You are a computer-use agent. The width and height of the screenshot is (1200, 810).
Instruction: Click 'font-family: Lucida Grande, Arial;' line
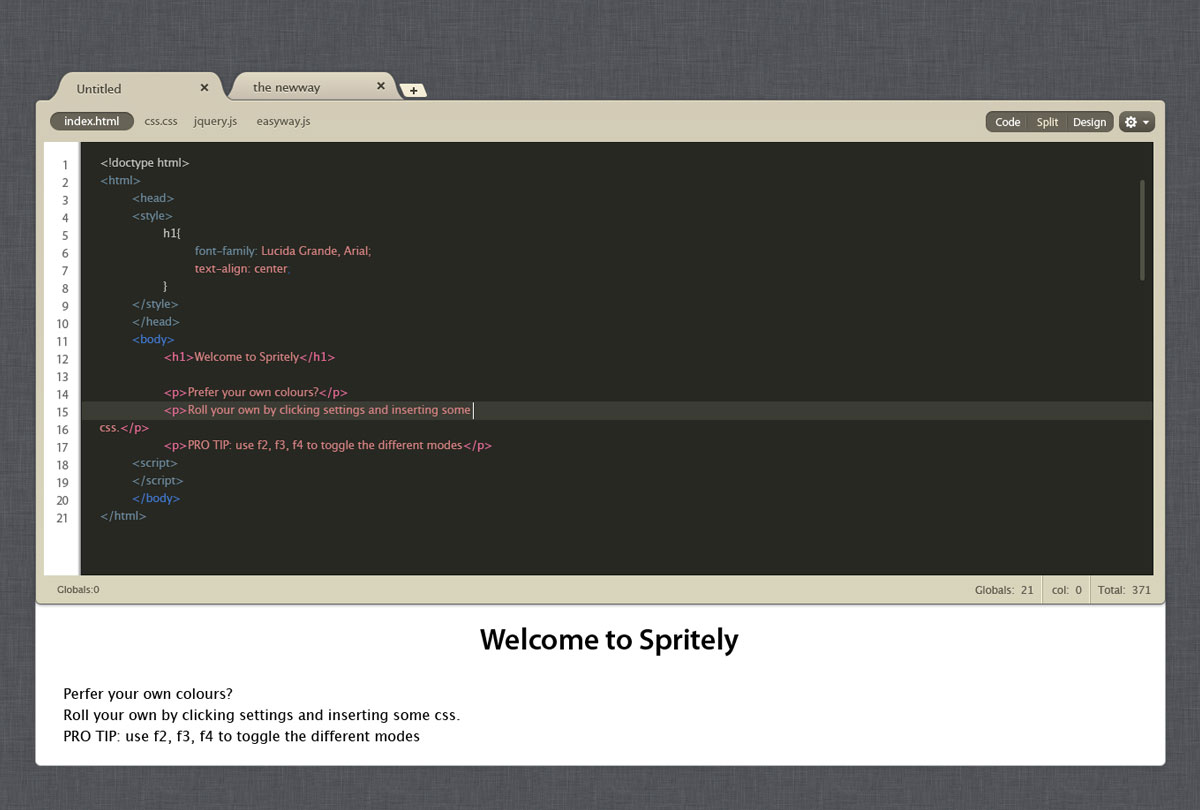tap(283, 251)
